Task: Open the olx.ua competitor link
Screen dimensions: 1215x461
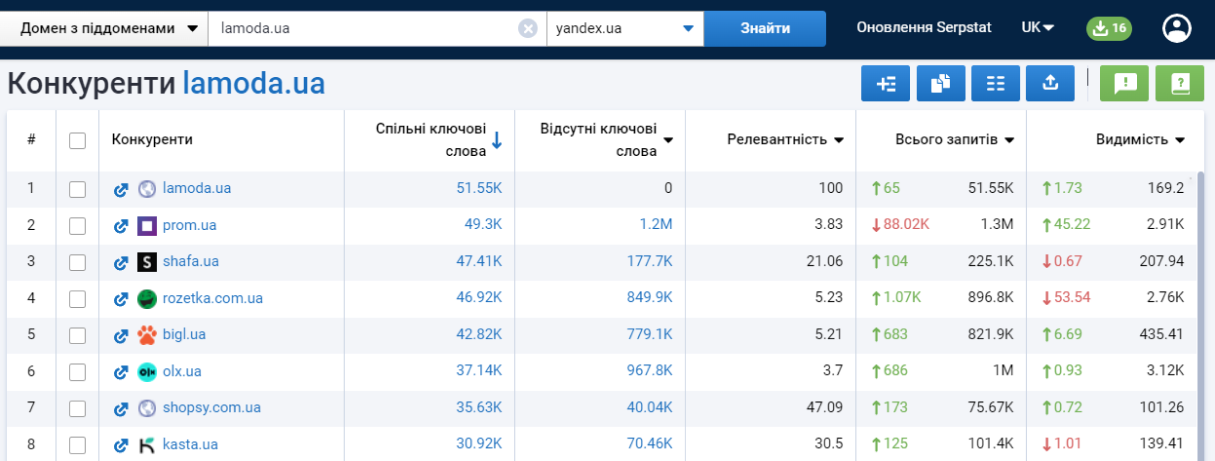Action: click(x=182, y=372)
